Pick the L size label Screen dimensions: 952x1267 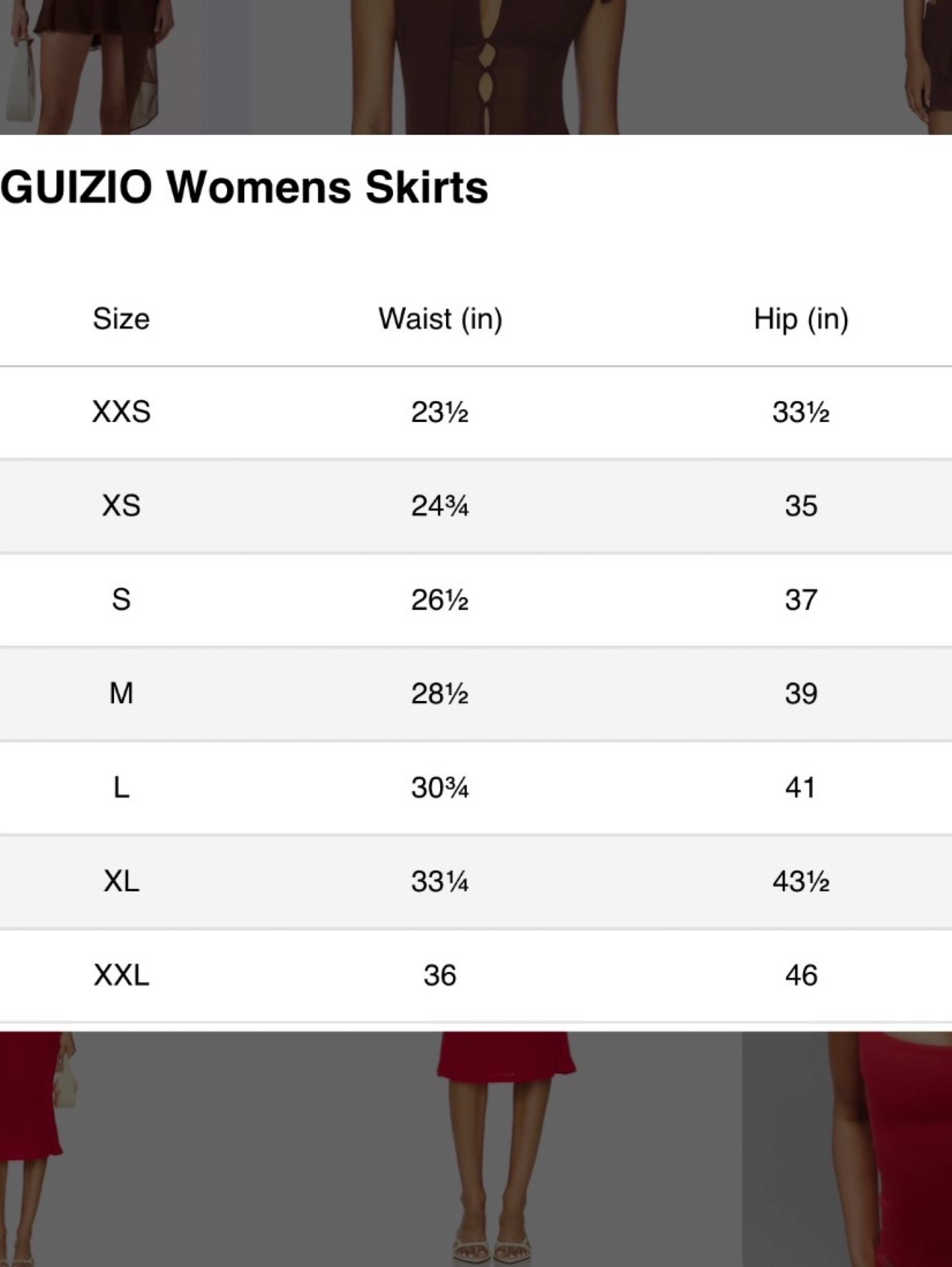tap(121, 788)
